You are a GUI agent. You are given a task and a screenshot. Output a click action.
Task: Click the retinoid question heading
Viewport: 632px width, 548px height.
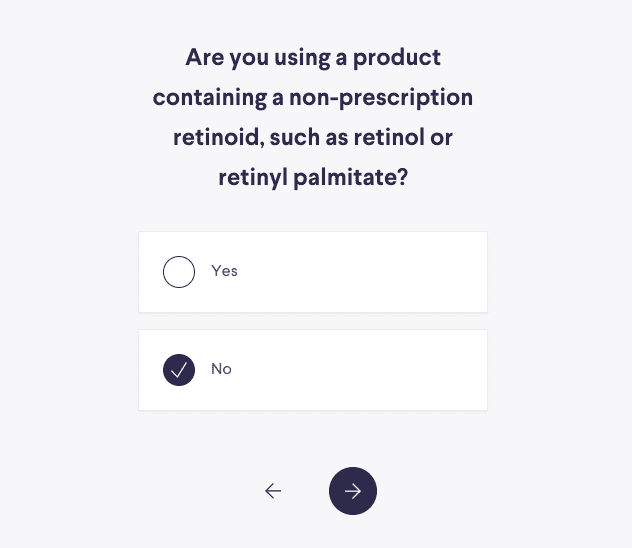coord(313,117)
